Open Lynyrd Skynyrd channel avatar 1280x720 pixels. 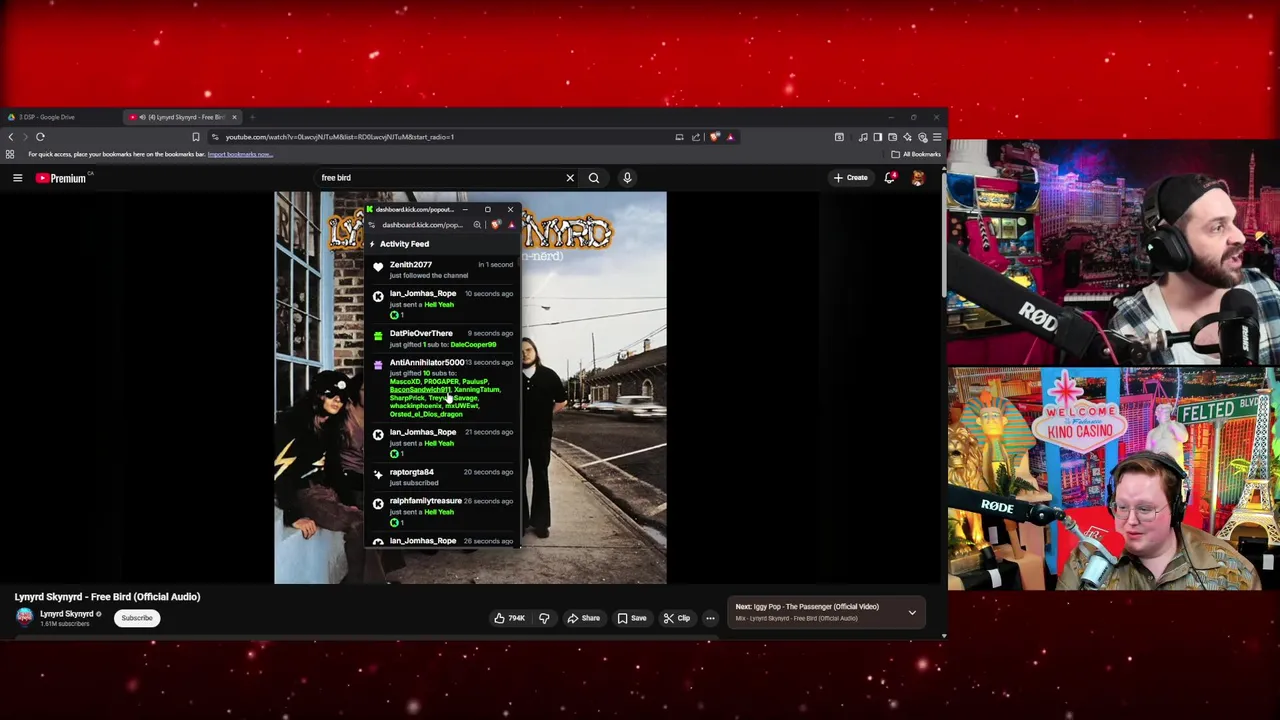(24, 617)
